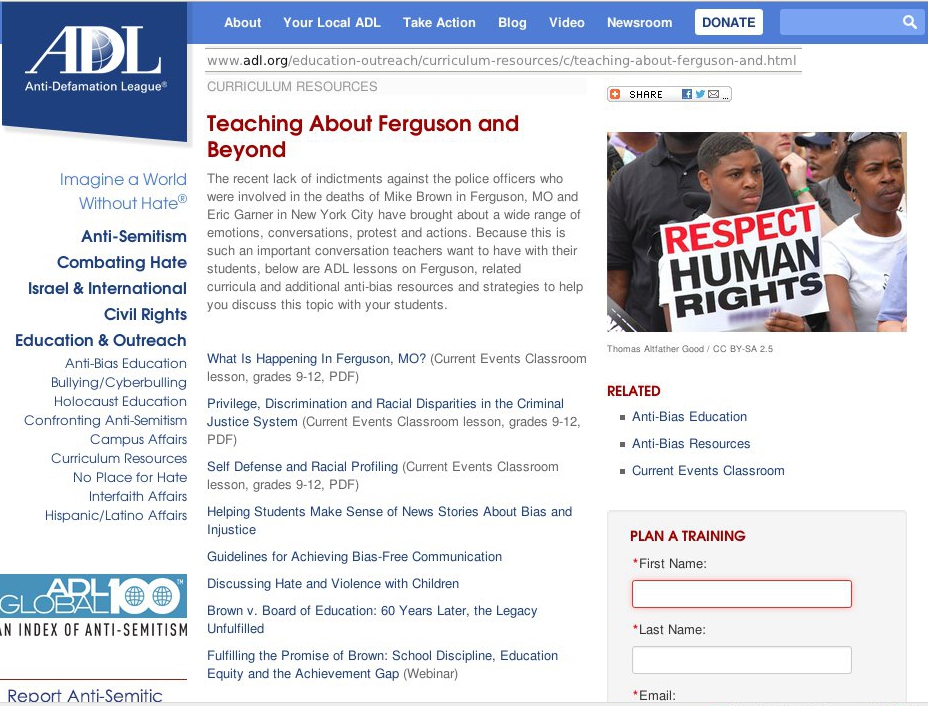Screen dimensions: 928x706
Task: Click the orange plus Share icon
Action: [615, 94]
